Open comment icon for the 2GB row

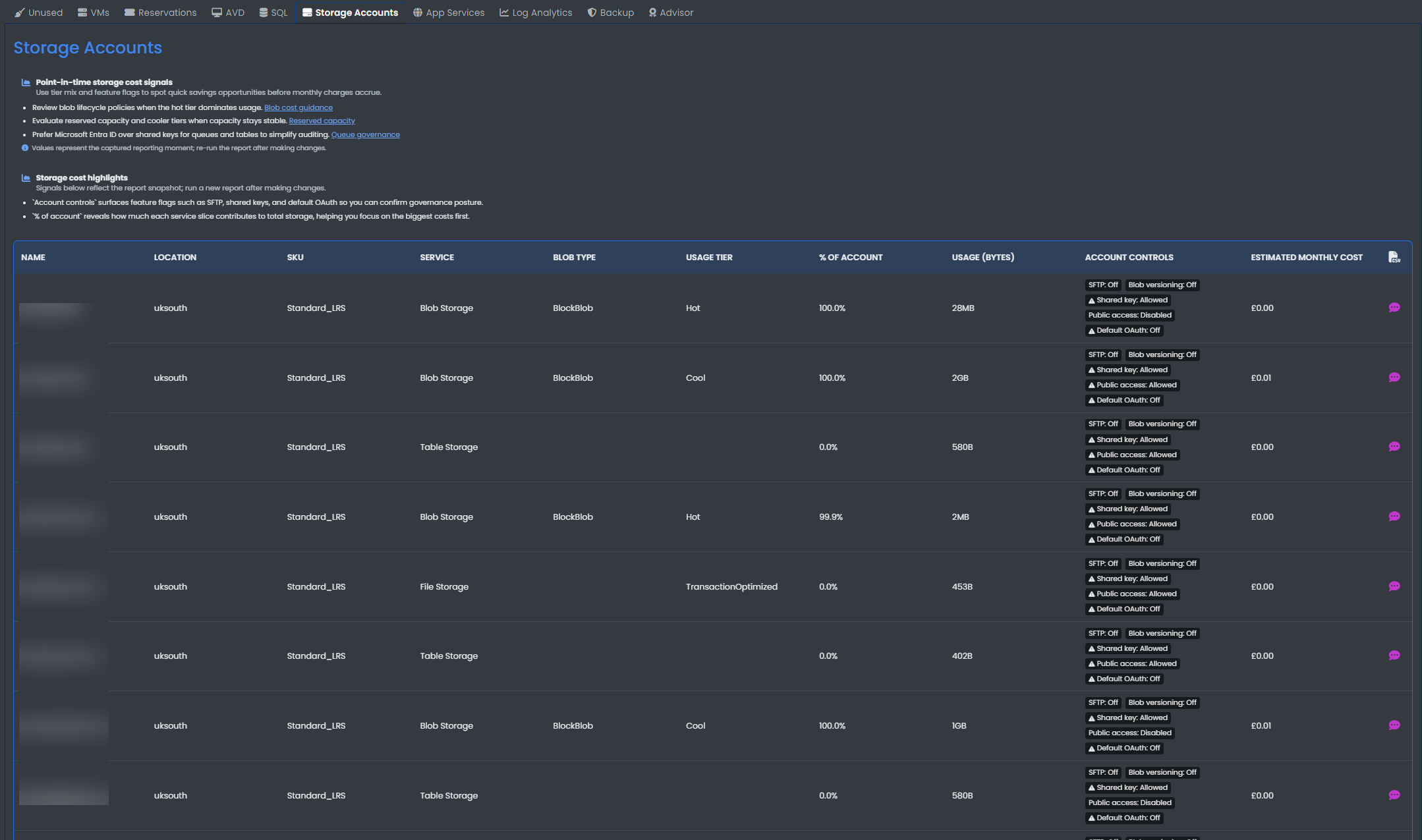1394,378
